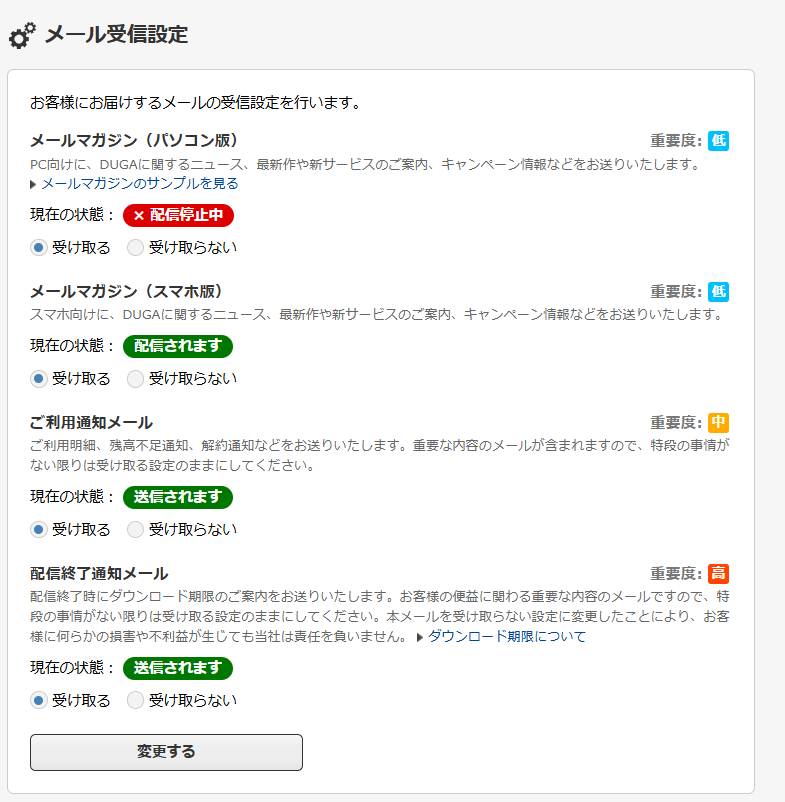Click the gear icon beside メール受信設定
This screenshot has width=785, height=802.
[22, 36]
